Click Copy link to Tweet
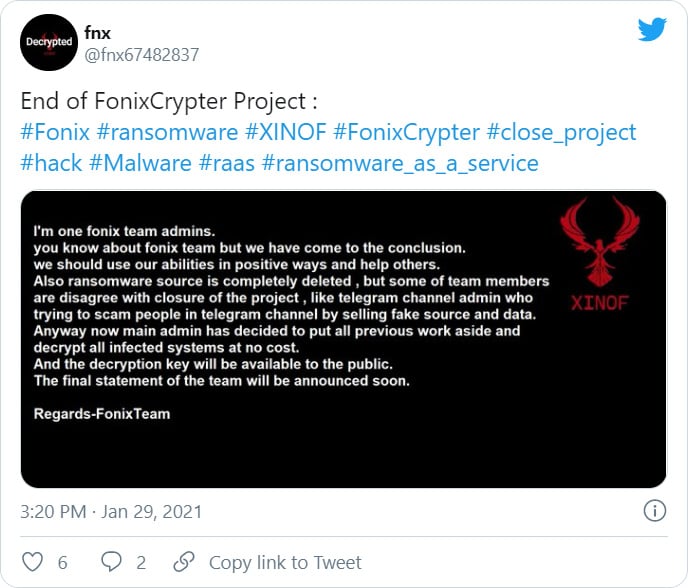The width and height of the screenshot is (688, 588). [x=285, y=563]
